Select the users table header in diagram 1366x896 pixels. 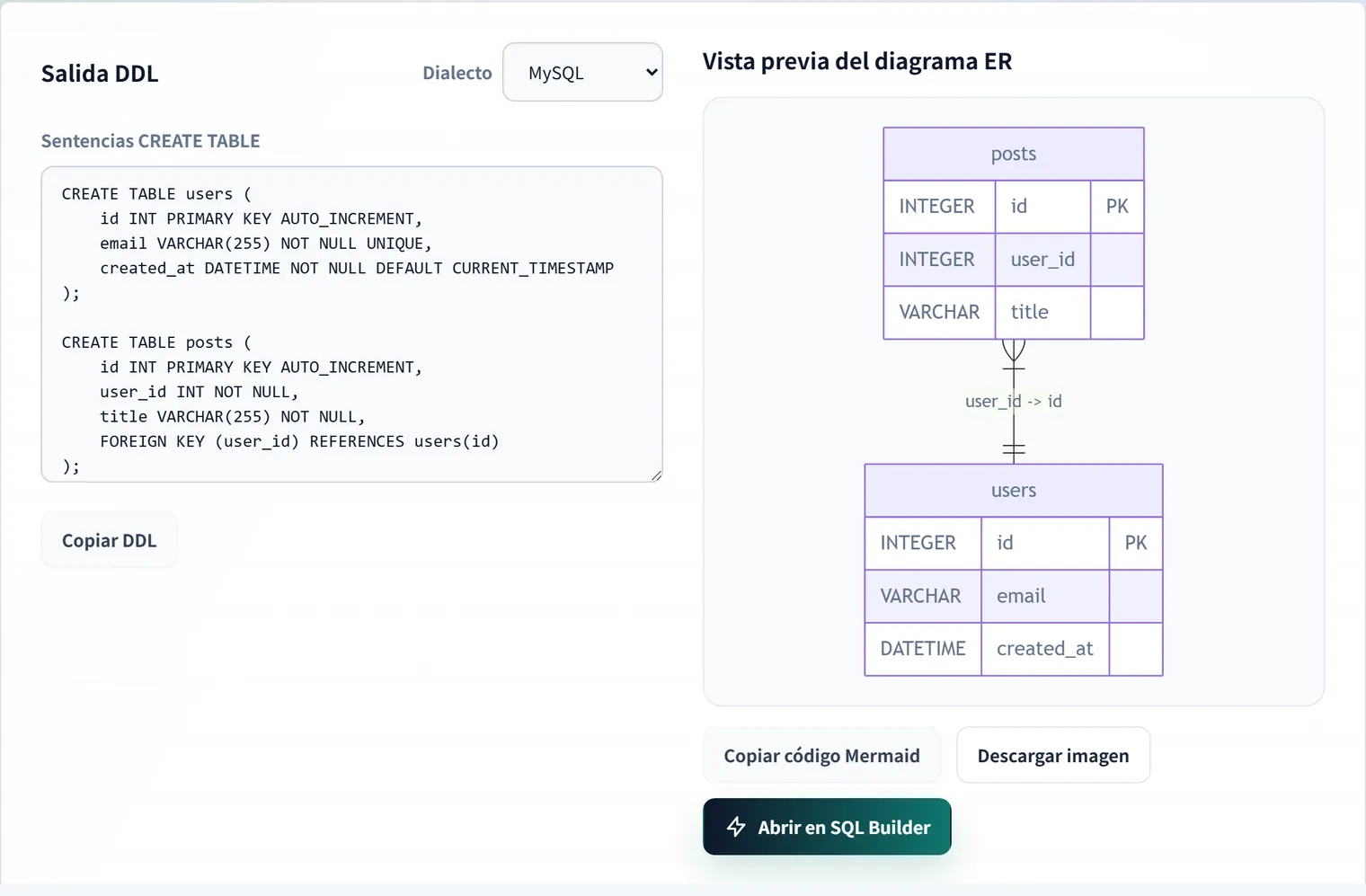point(1014,491)
